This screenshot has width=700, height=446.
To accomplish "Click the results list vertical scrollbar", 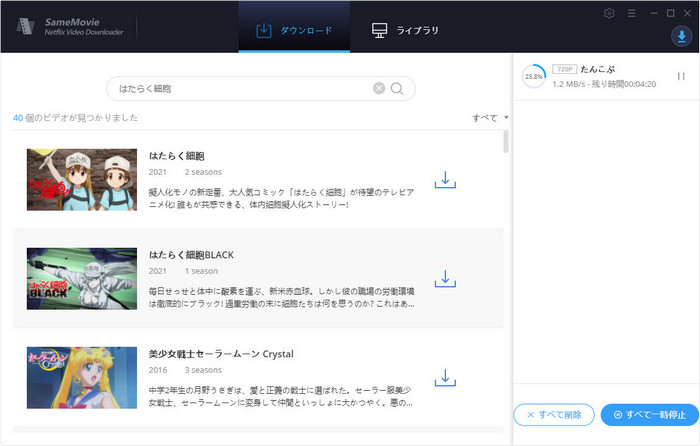I will click(506, 142).
